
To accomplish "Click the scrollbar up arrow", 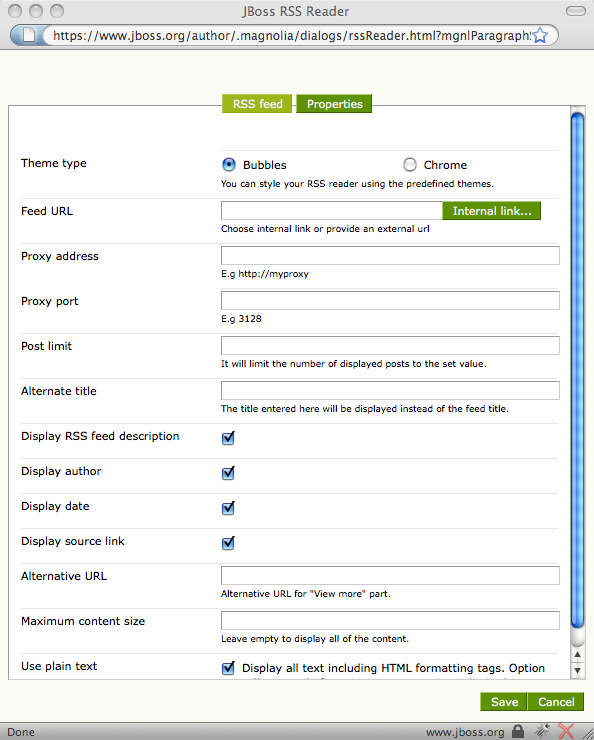I will pos(577,655).
